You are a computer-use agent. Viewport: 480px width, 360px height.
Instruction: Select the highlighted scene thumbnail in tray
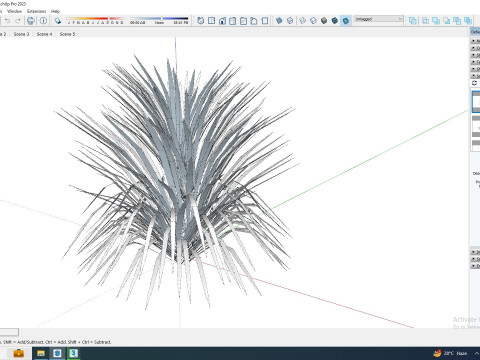476,102
